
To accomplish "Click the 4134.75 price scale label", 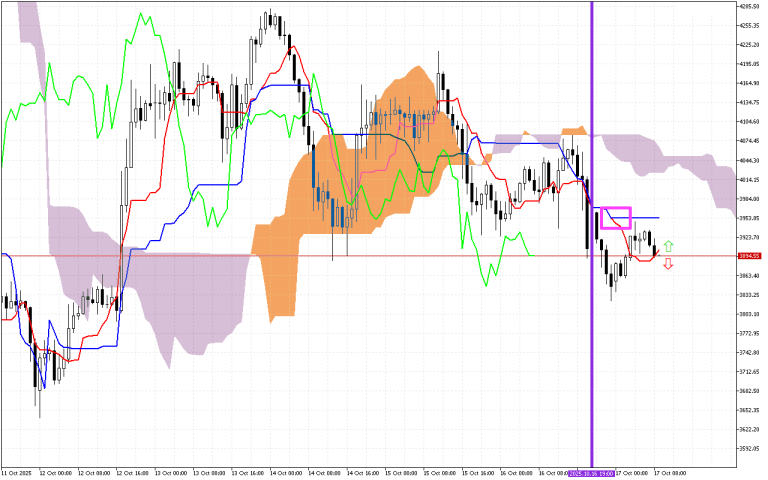I will (x=749, y=102).
